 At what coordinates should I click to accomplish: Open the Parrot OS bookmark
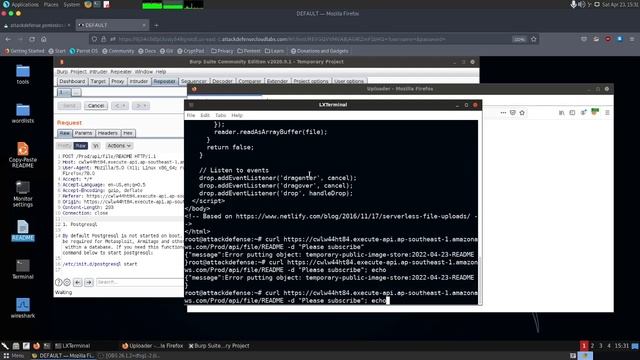[84, 51]
